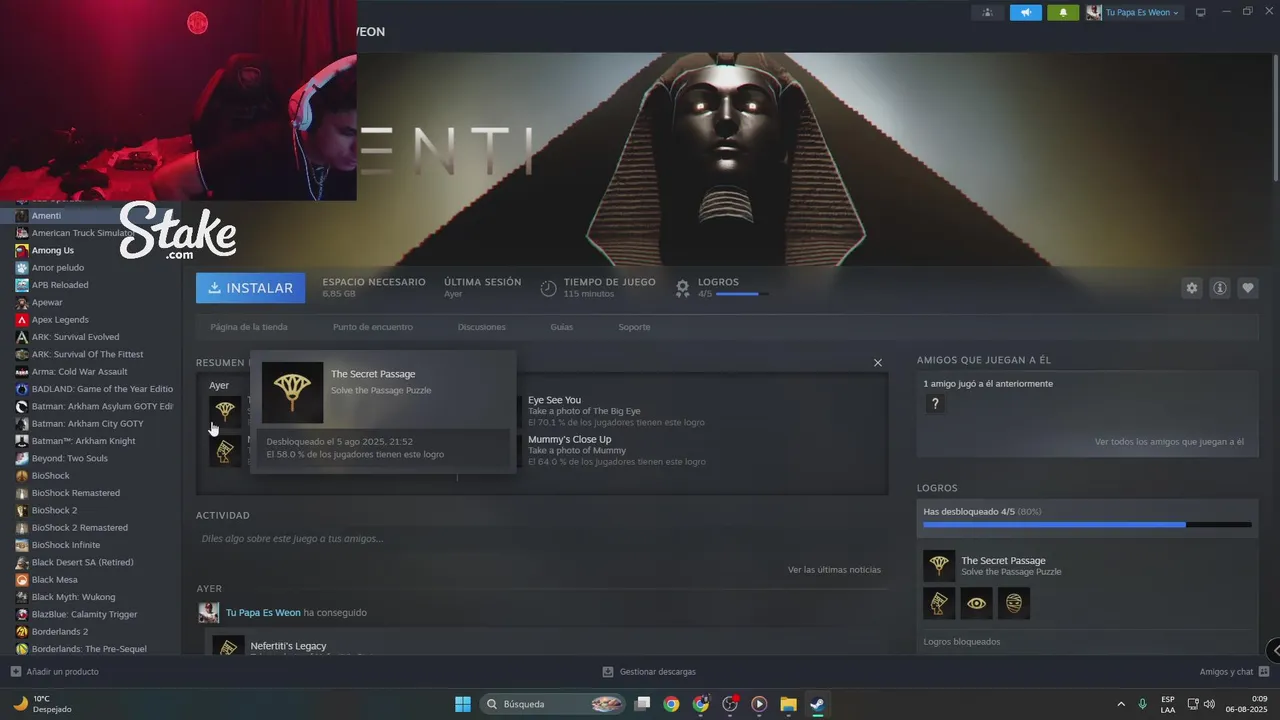Click the Tiempo de juego clock icon

point(548,288)
